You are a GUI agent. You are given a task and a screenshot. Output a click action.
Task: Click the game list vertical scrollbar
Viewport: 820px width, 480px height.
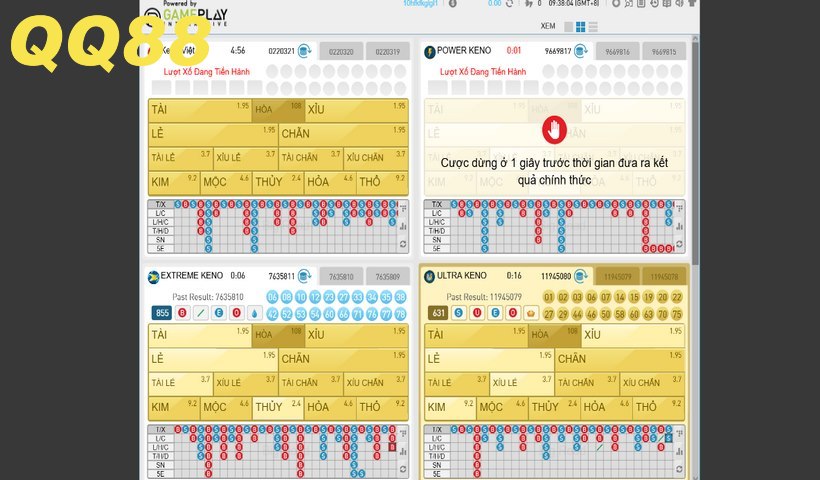click(x=695, y=152)
